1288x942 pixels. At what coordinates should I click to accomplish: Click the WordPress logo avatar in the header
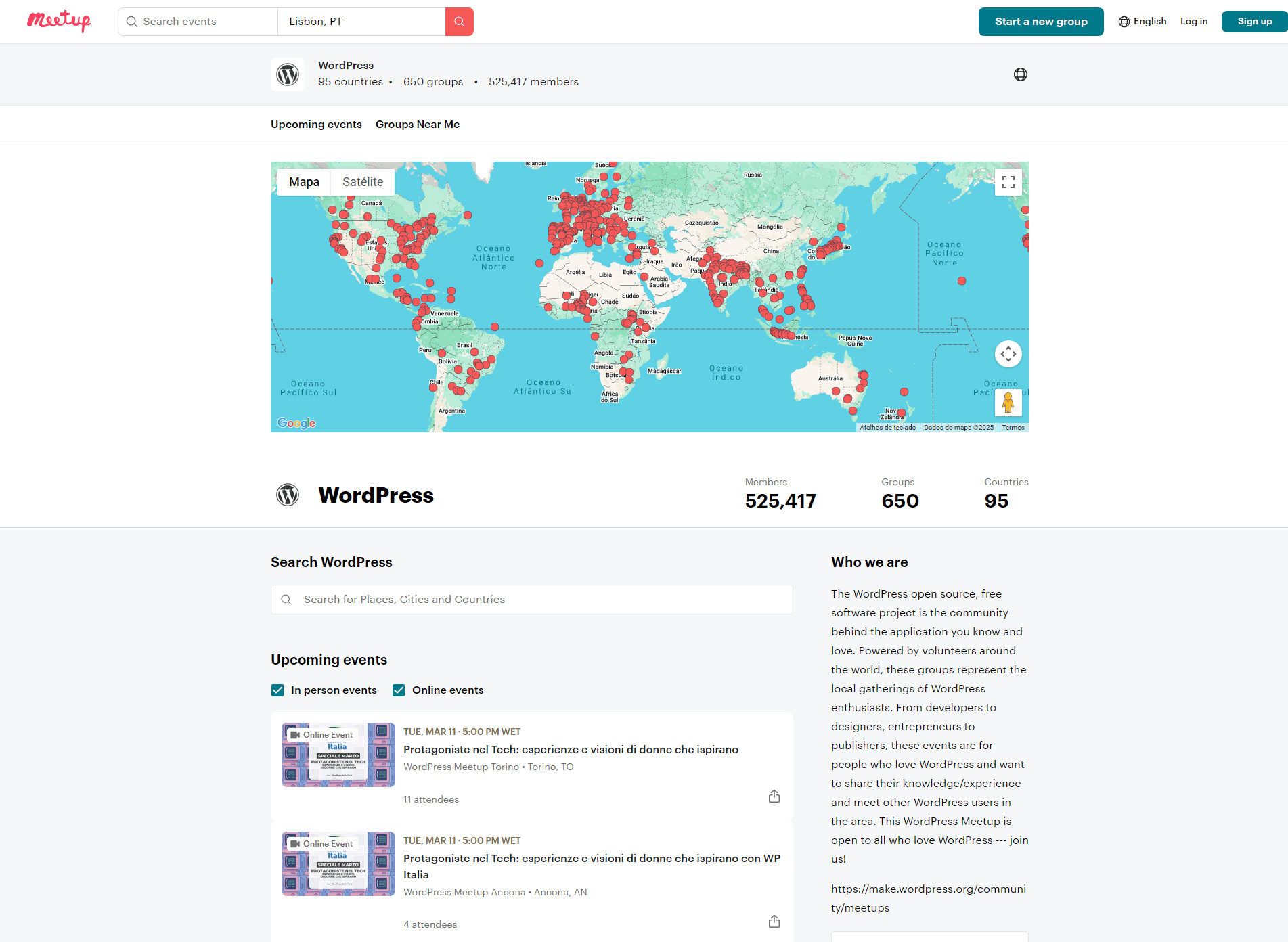point(288,74)
